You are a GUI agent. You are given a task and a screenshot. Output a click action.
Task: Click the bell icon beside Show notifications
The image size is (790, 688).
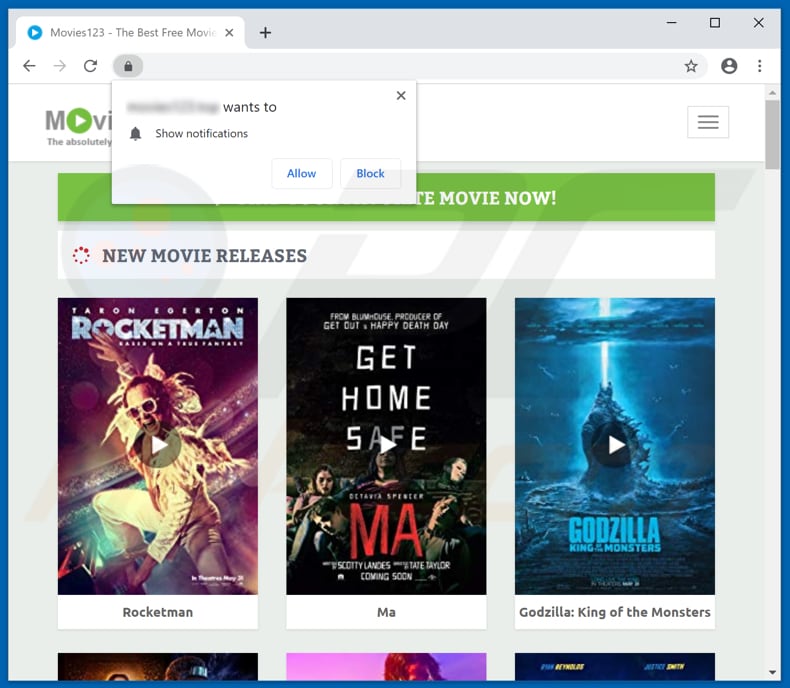pyautogui.click(x=136, y=133)
